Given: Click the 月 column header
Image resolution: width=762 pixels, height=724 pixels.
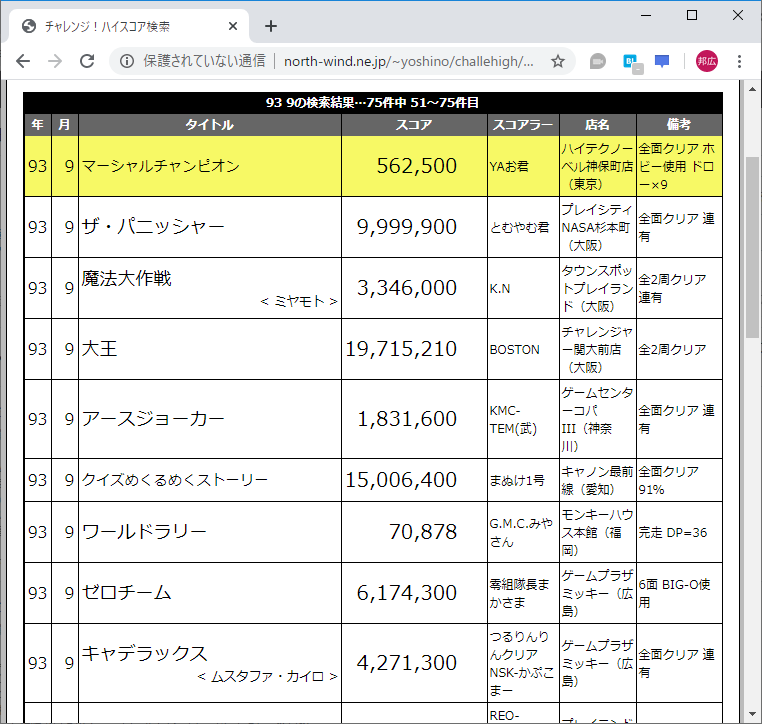Looking at the screenshot, I should coord(64,125).
